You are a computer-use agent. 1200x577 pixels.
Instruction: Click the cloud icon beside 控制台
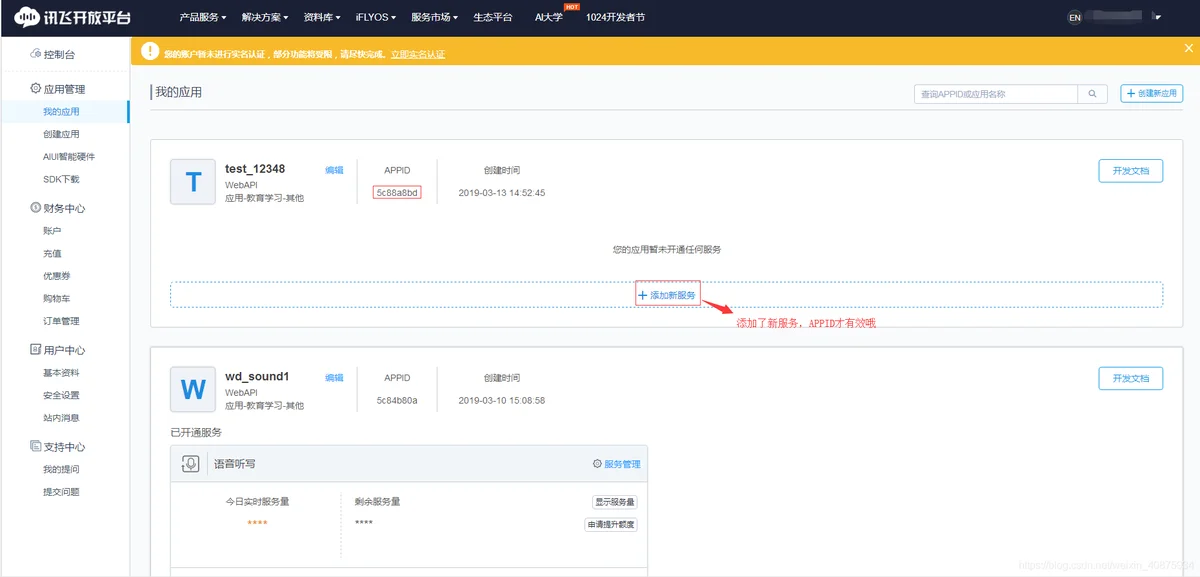pos(36,54)
